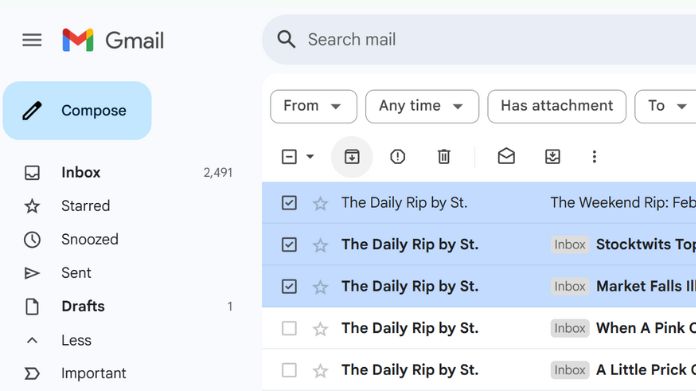Open the From filter dropdown
Image resolution: width=696 pixels, height=391 pixels.
click(x=313, y=106)
